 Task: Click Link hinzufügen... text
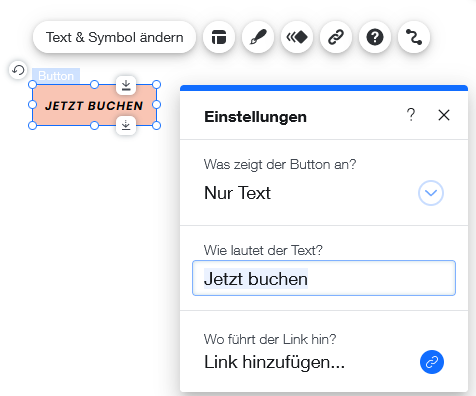coord(274,362)
